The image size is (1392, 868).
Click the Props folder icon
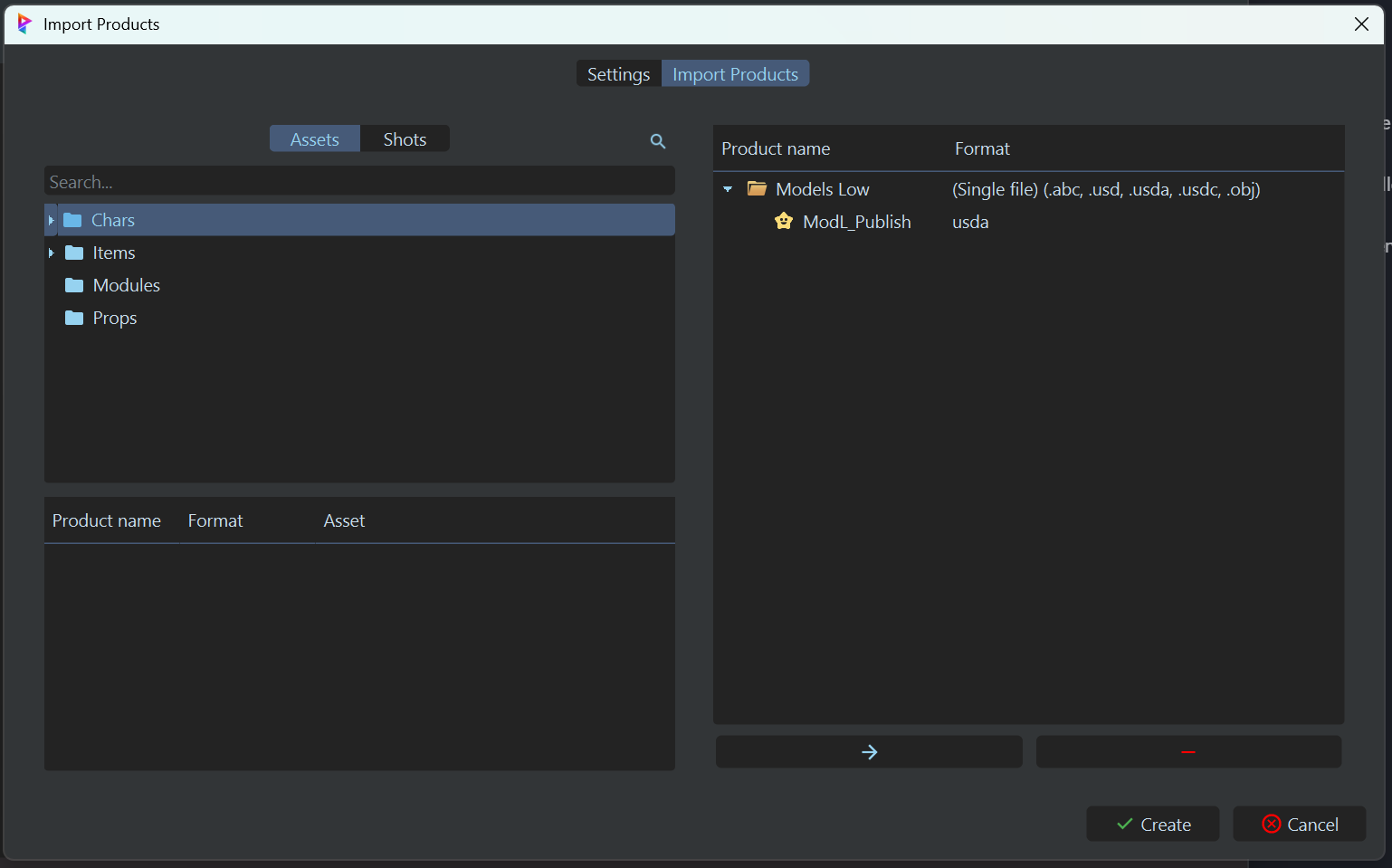(74, 318)
